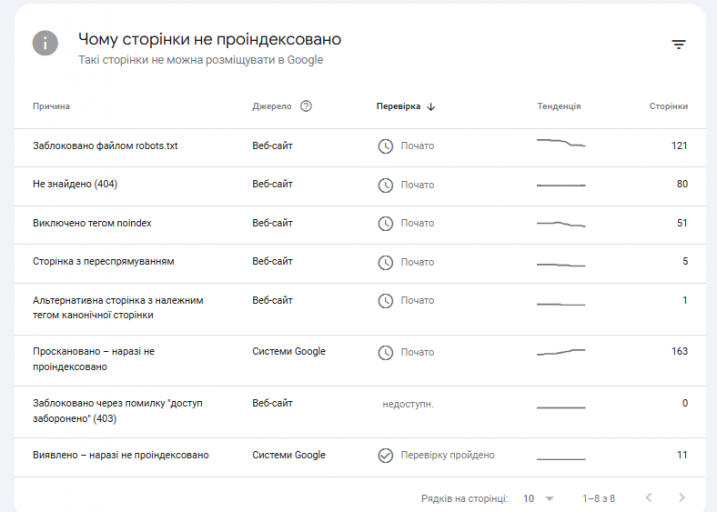Click clock icon in Альтернативна сторінка row

click(385, 301)
